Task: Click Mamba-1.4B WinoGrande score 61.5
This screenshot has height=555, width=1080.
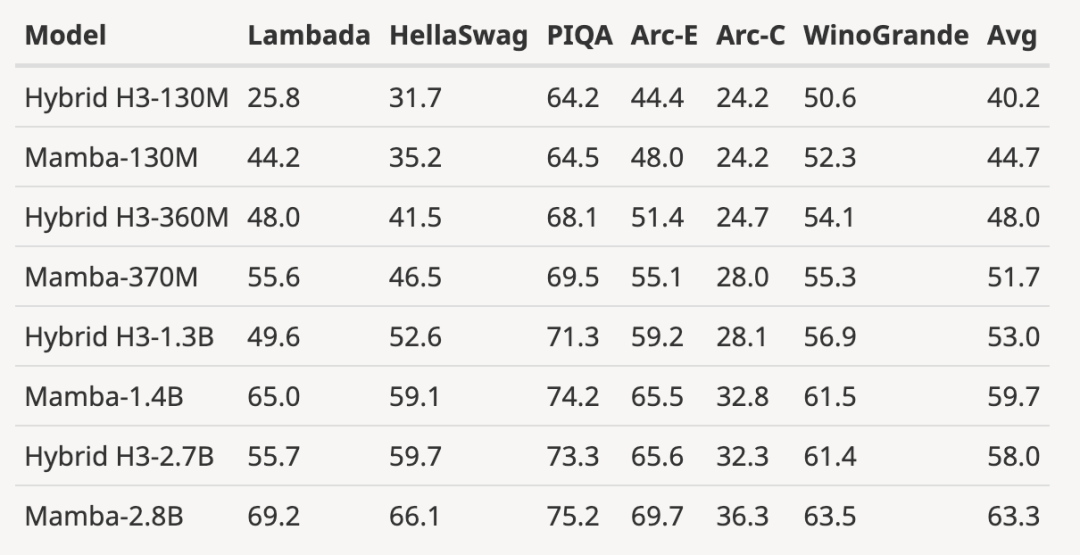Action: [829, 397]
